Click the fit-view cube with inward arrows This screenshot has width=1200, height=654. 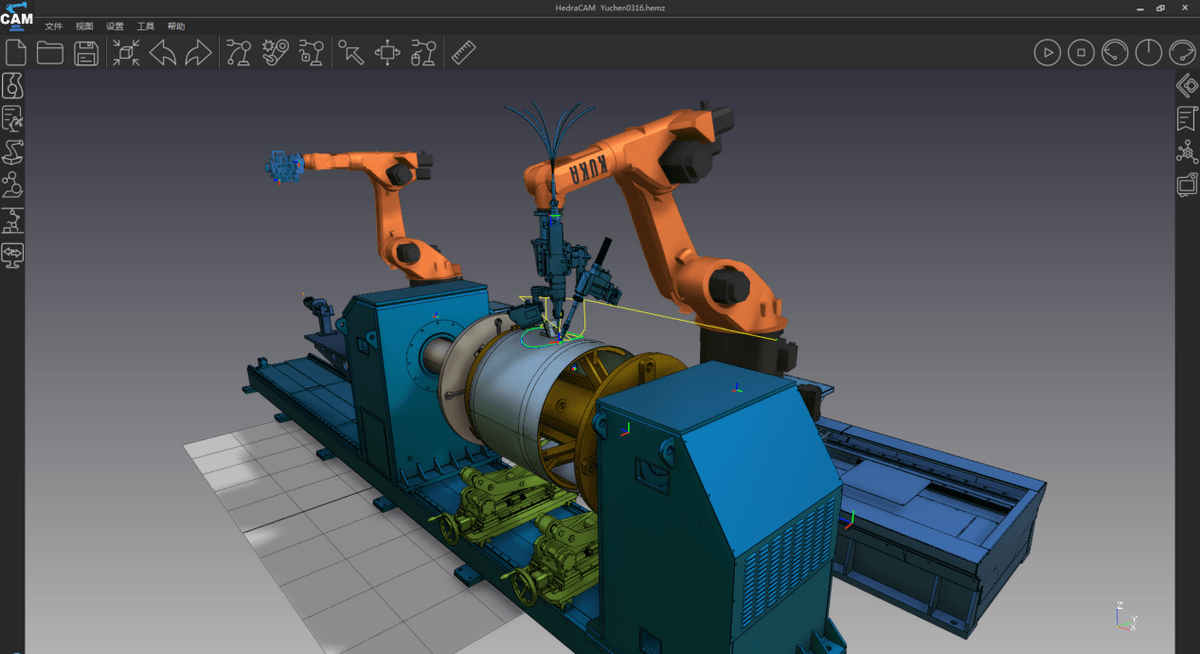(126, 52)
